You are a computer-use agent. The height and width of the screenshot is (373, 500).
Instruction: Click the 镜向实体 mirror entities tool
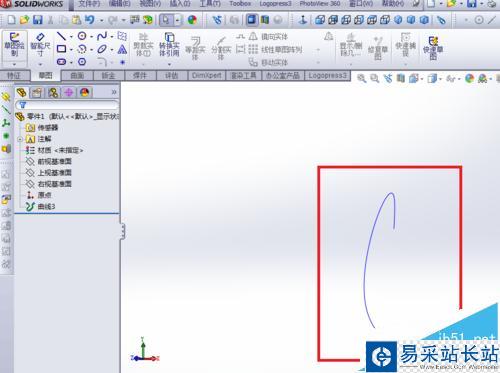click(268, 36)
